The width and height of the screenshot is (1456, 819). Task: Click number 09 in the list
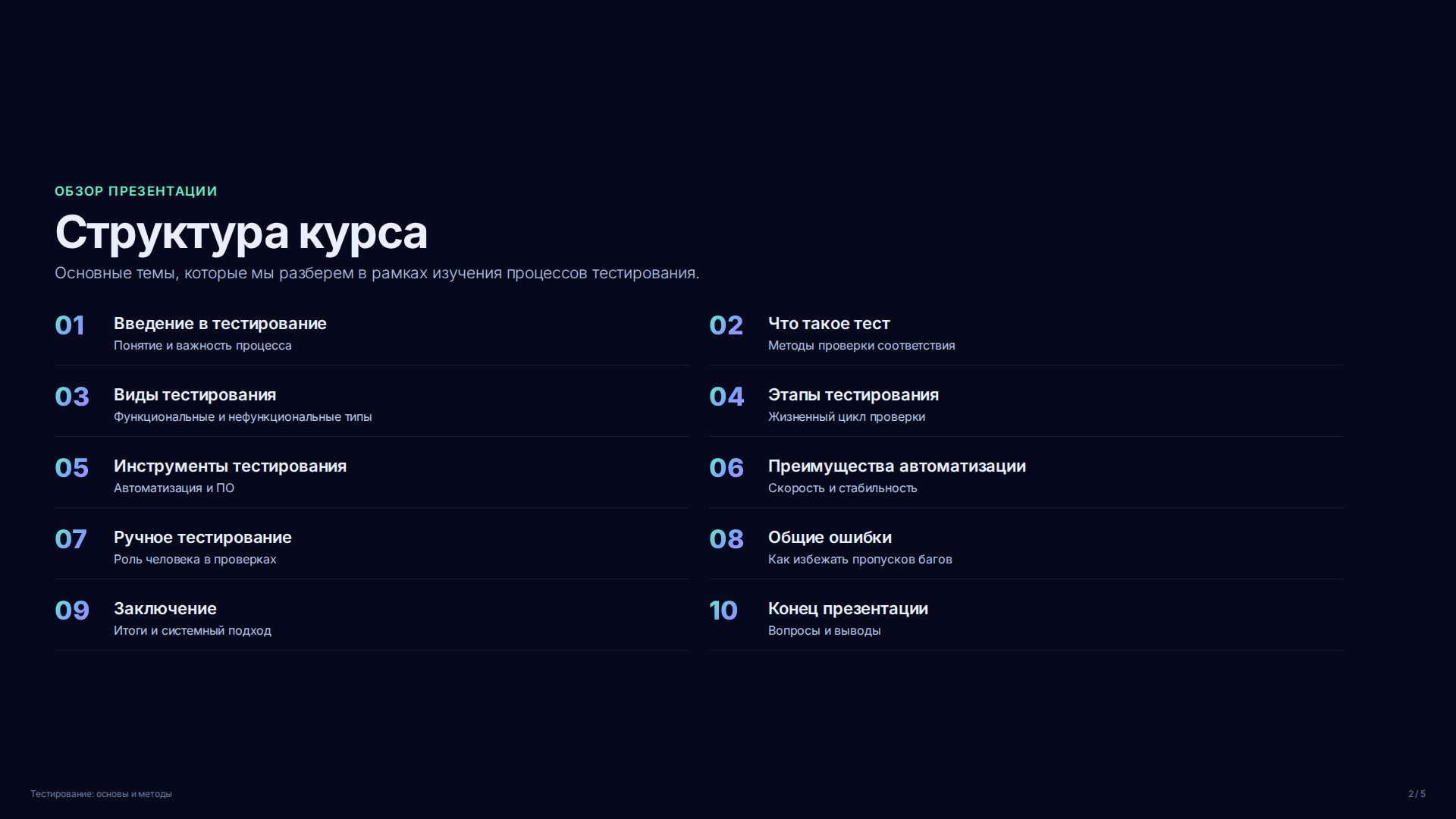pos(72,610)
